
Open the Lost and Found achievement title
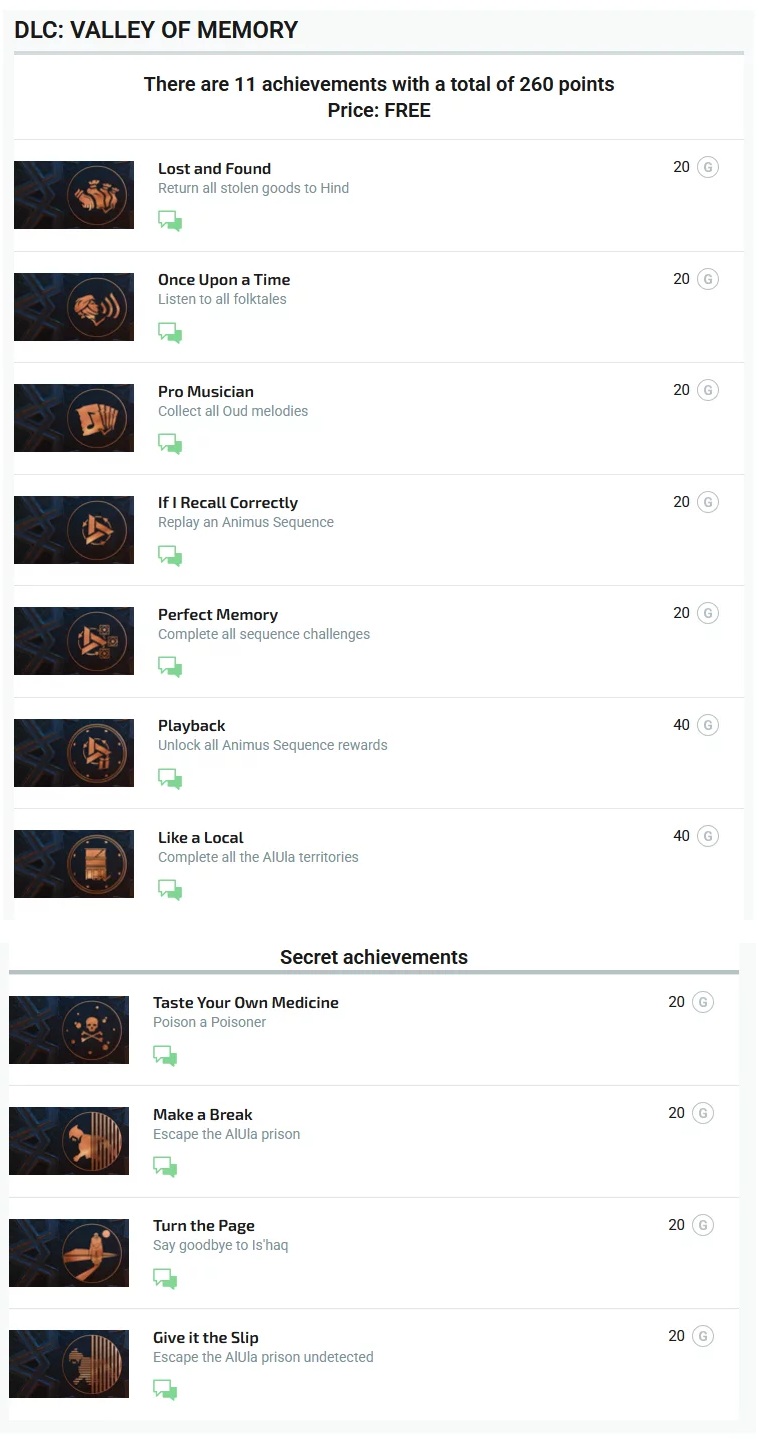coord(214,168)
